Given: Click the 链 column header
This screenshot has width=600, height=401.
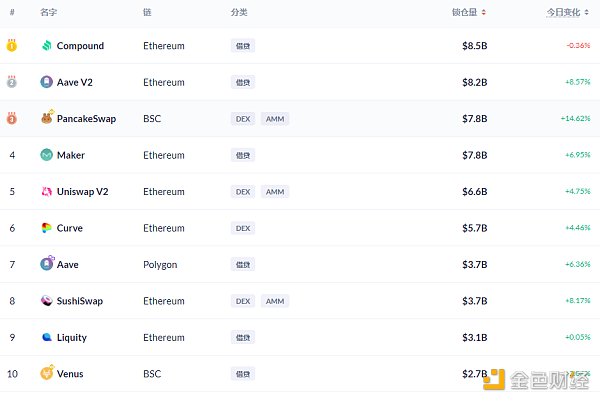Looking at the screenshot, I should [x=147, y=13].
